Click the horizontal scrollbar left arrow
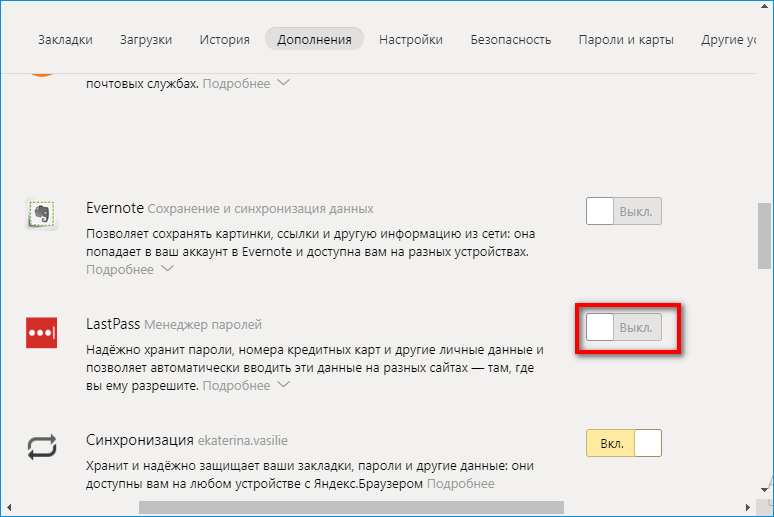The image size is (774, 517). [x=9, y=507]
